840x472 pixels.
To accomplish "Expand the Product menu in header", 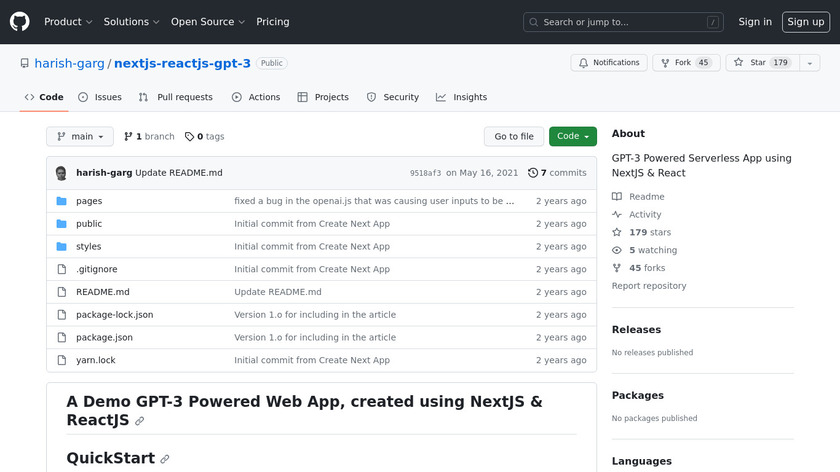I will (x=68, y=22).
